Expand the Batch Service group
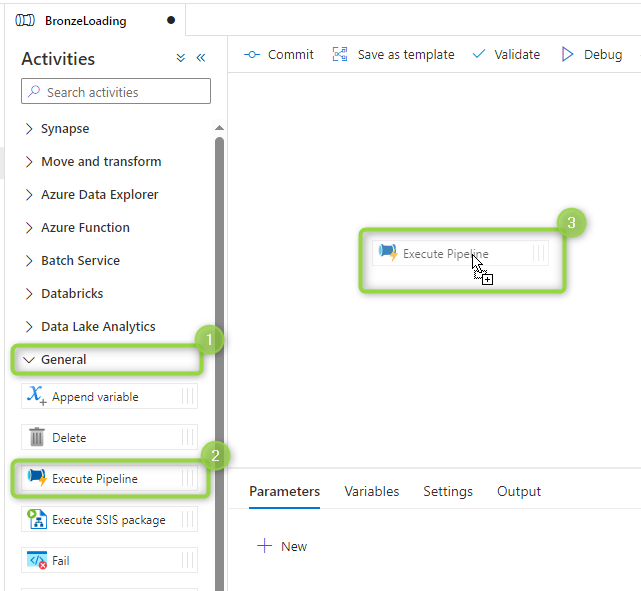Screen dimensions: 641x591 72,261
